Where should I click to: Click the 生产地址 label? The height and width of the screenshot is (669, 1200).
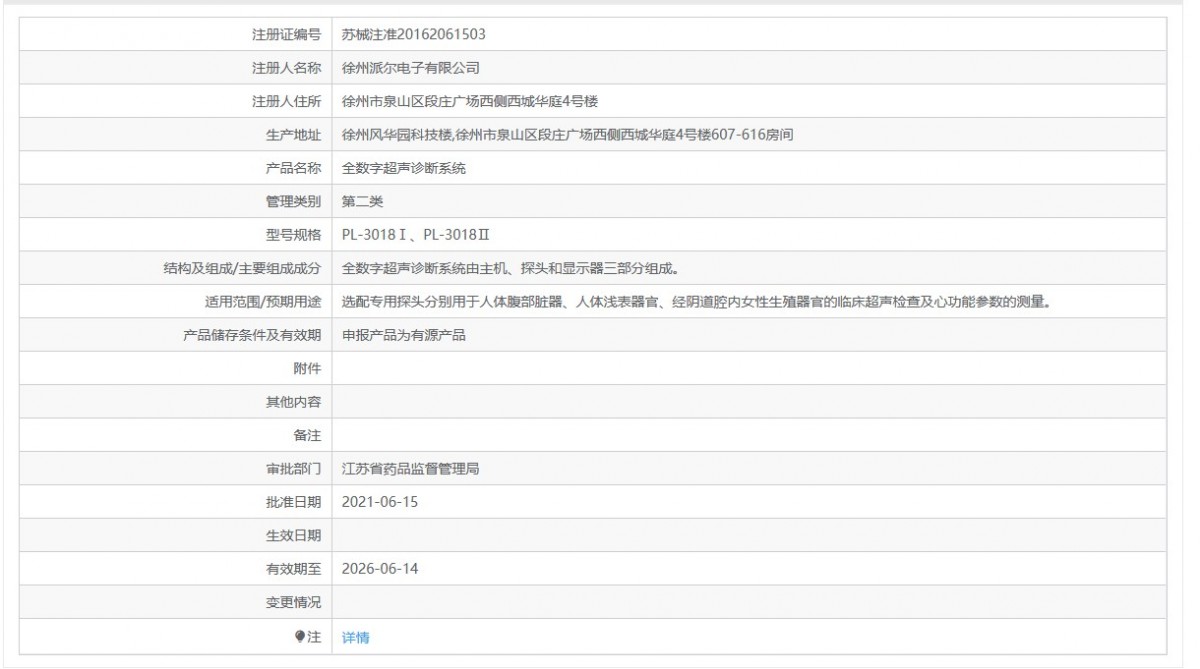pyautogui.click(x=293, y=134)
